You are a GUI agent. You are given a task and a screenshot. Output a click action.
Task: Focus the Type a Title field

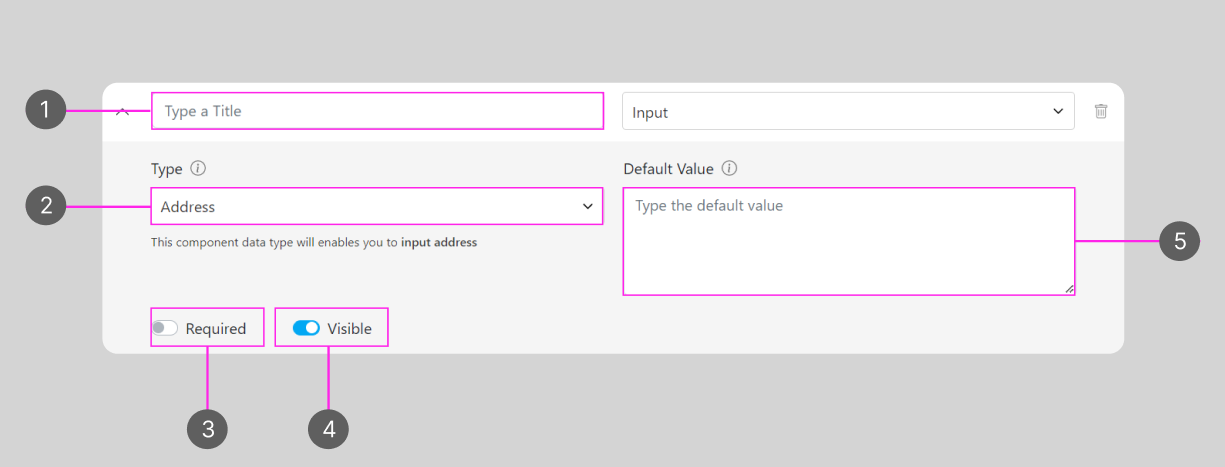click(x=377, y=111)
